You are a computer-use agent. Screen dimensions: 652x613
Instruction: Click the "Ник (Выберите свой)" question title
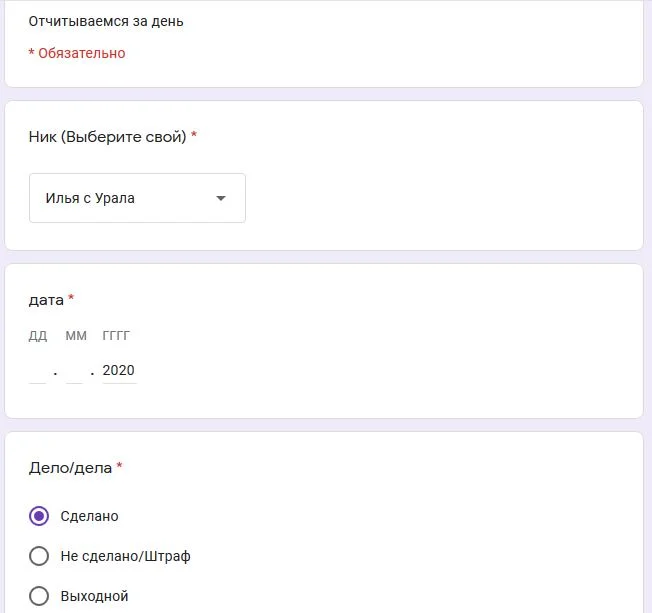[x=108, y=136]
